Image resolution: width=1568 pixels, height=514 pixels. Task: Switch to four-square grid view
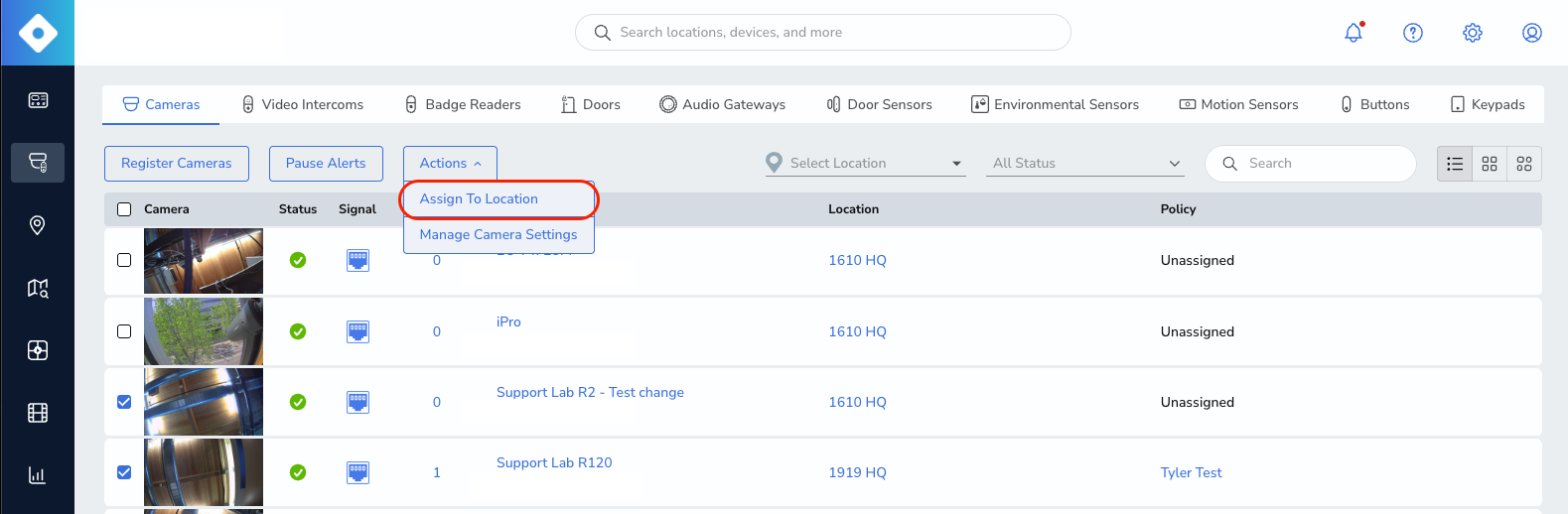pos(1490,164)
